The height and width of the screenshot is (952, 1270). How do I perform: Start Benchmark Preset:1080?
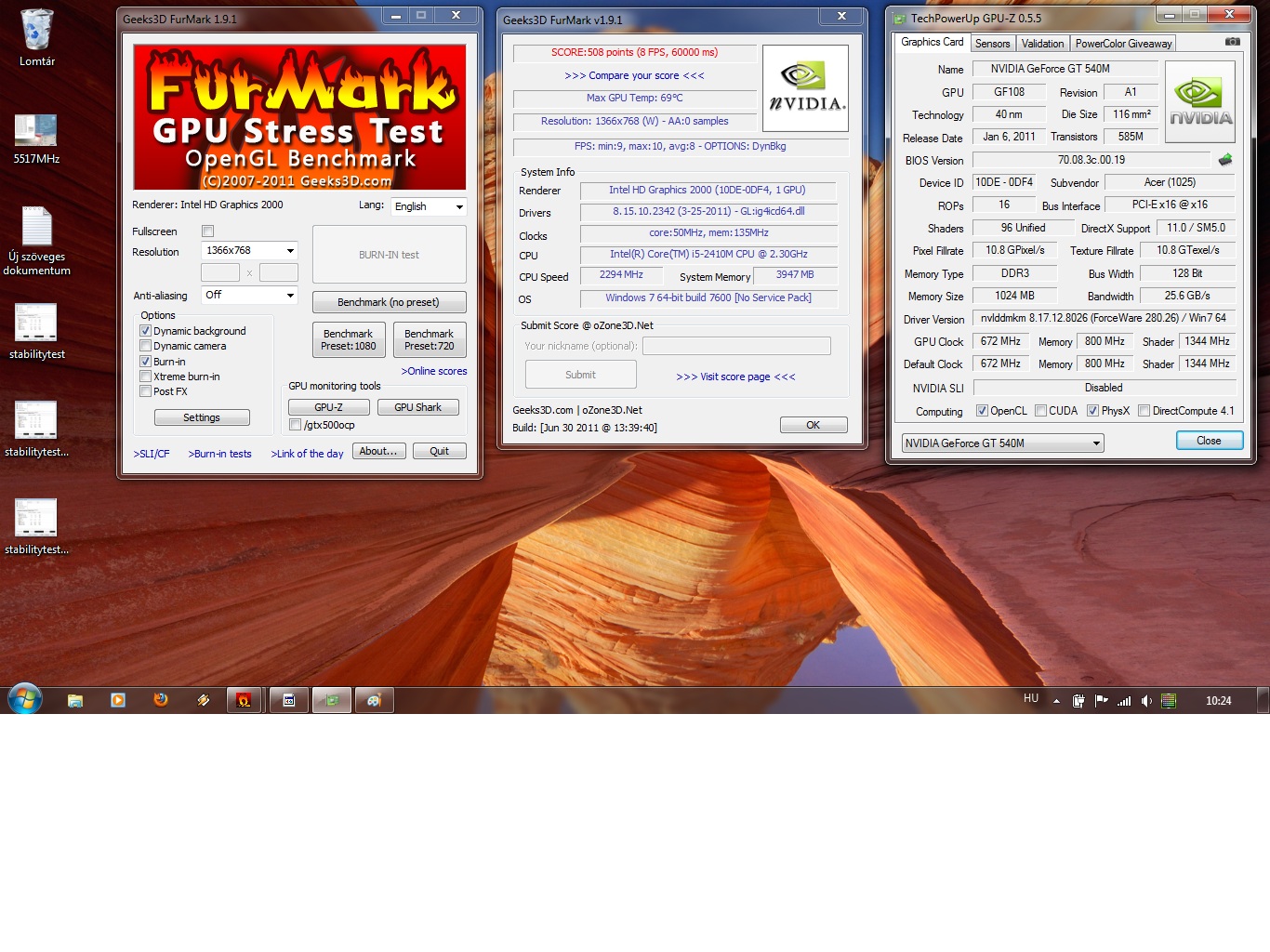349,339
